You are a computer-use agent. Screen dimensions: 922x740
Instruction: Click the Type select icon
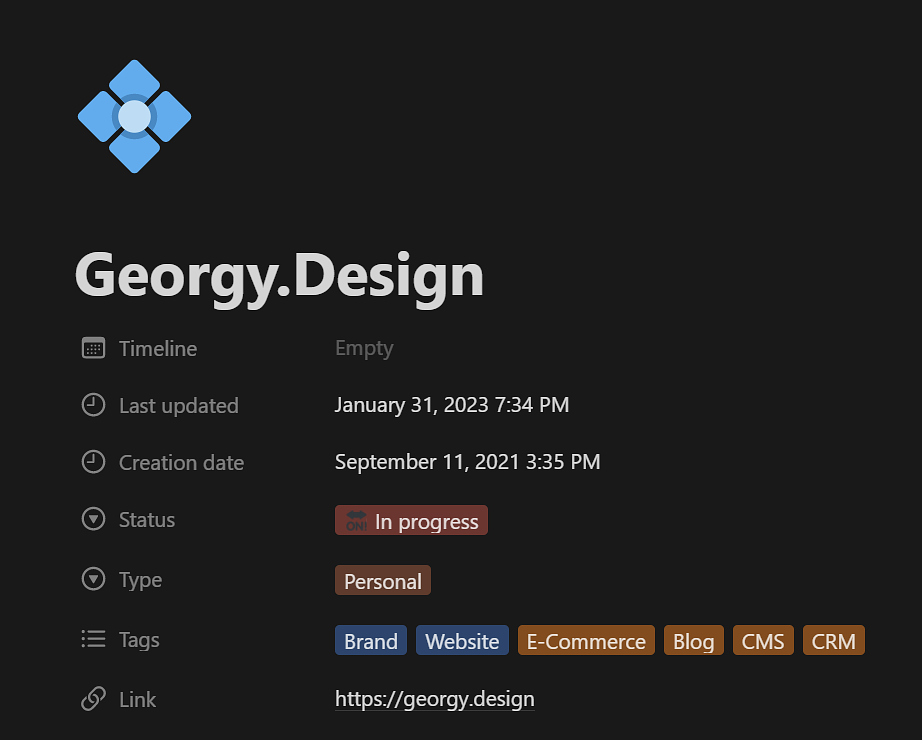click(93, 580)
